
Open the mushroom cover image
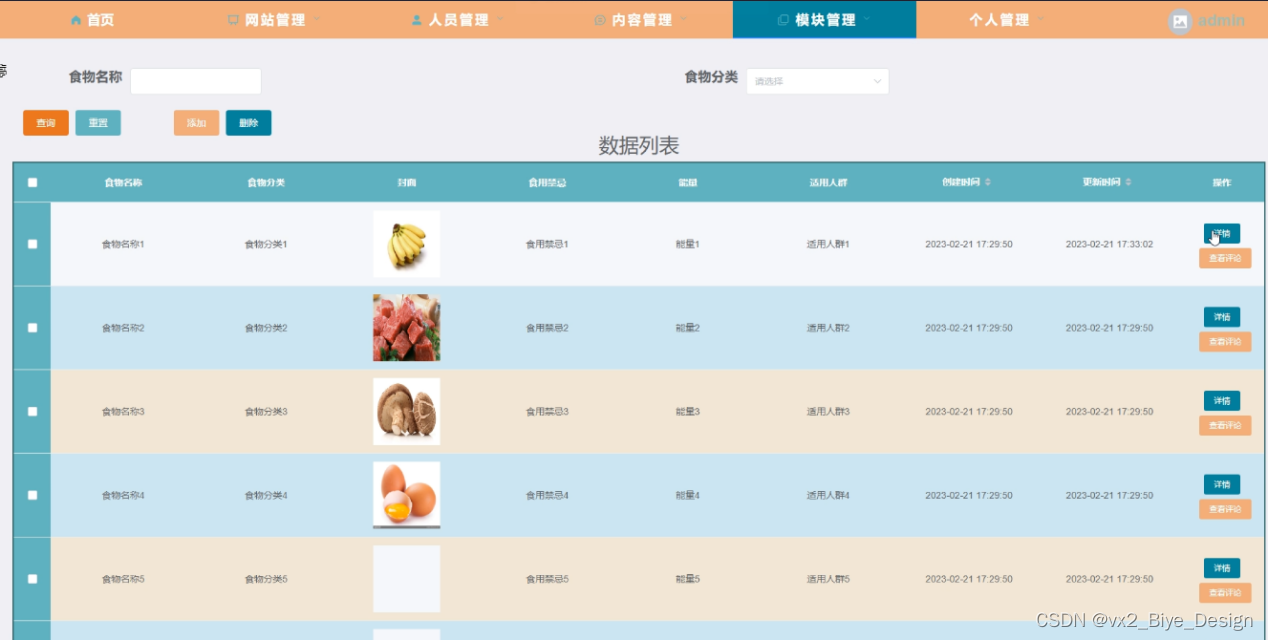coord(406,411)
